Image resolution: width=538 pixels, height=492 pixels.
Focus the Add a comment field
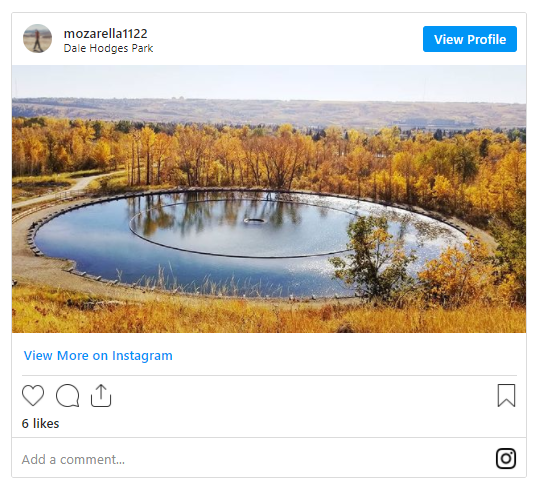click(254, 459)
